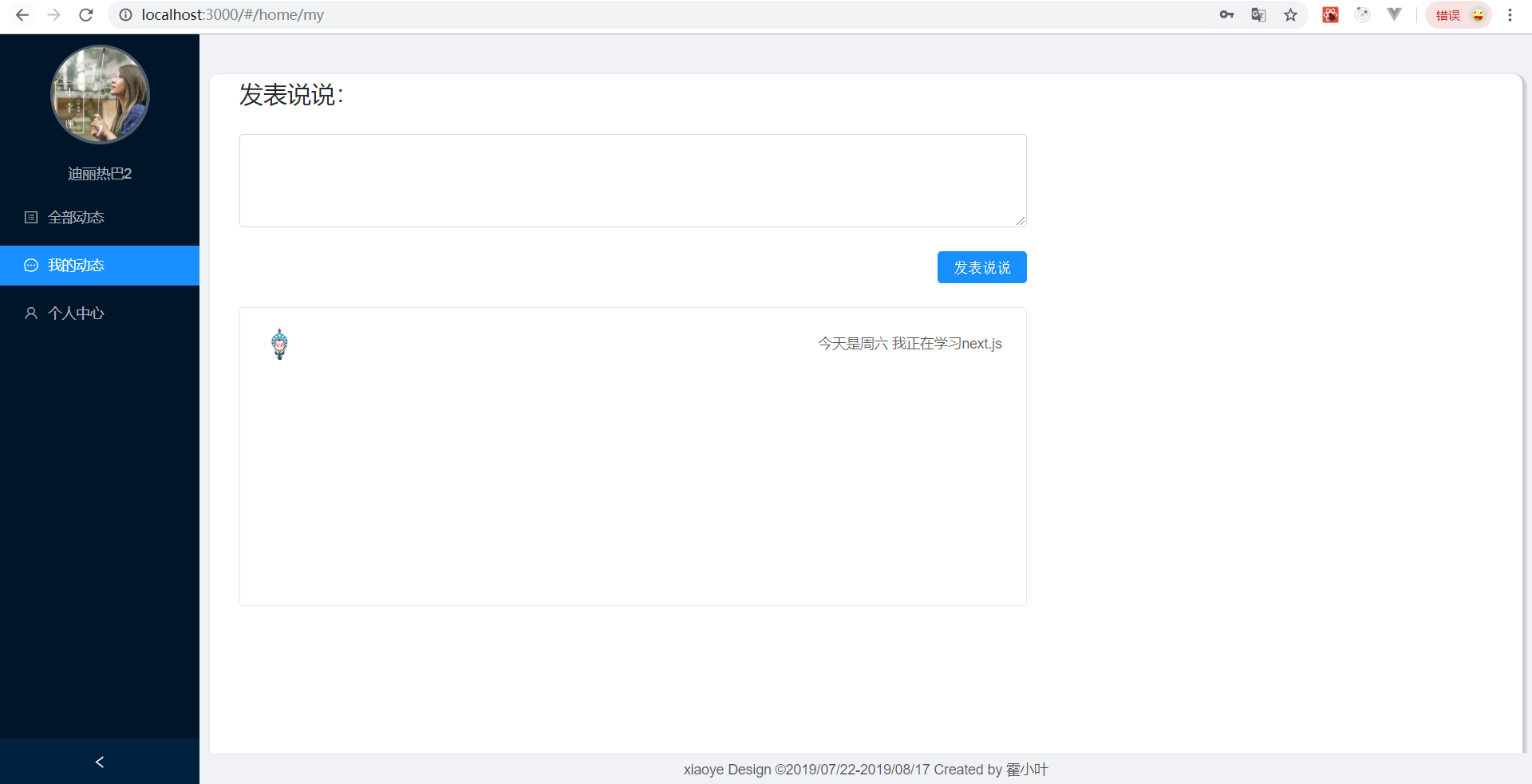Screen dimensions: 1532x784
Task: Focus the 发表说说 text area
Action: pos(633,180)
